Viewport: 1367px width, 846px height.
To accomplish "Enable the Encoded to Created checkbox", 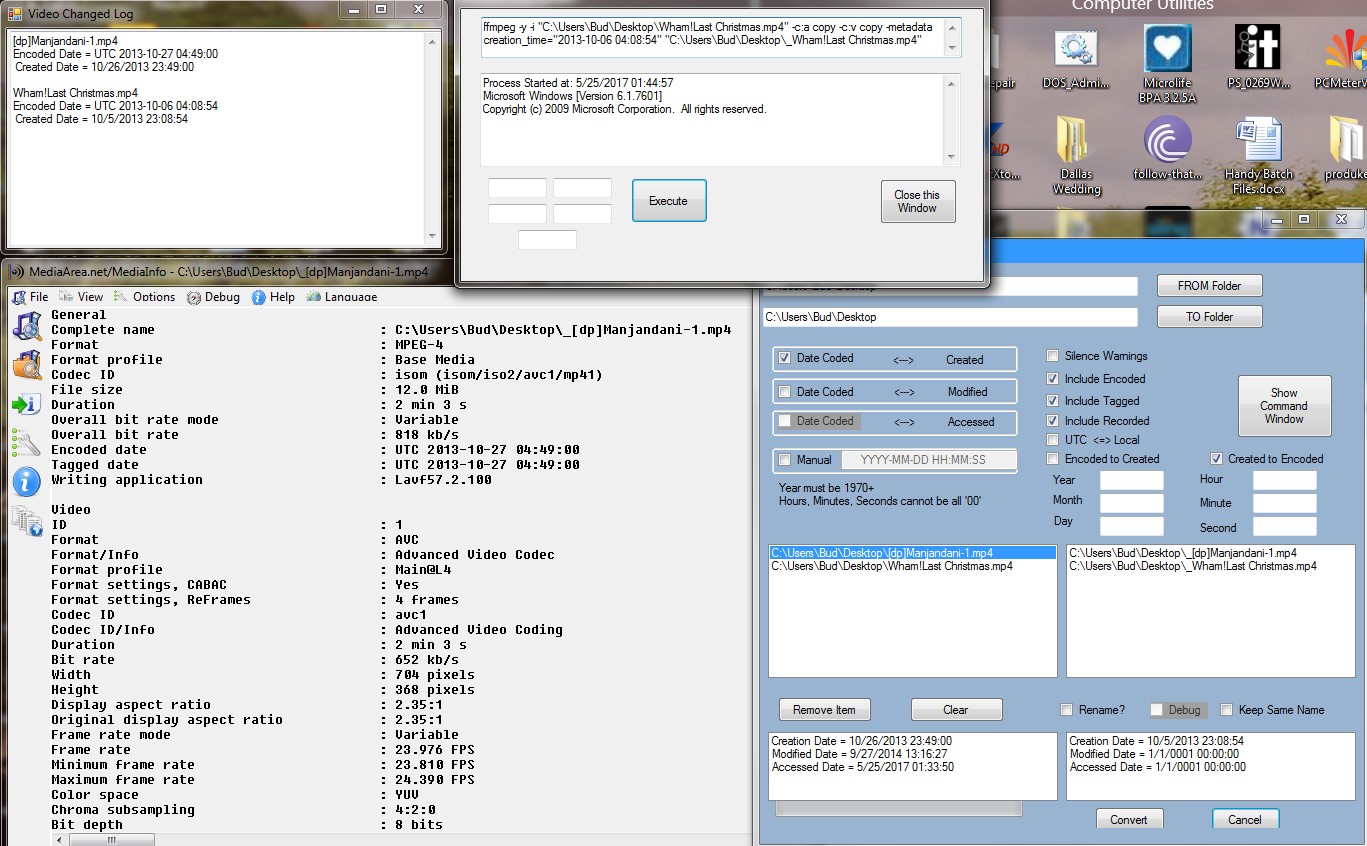I will click(x=1053, y=459).
